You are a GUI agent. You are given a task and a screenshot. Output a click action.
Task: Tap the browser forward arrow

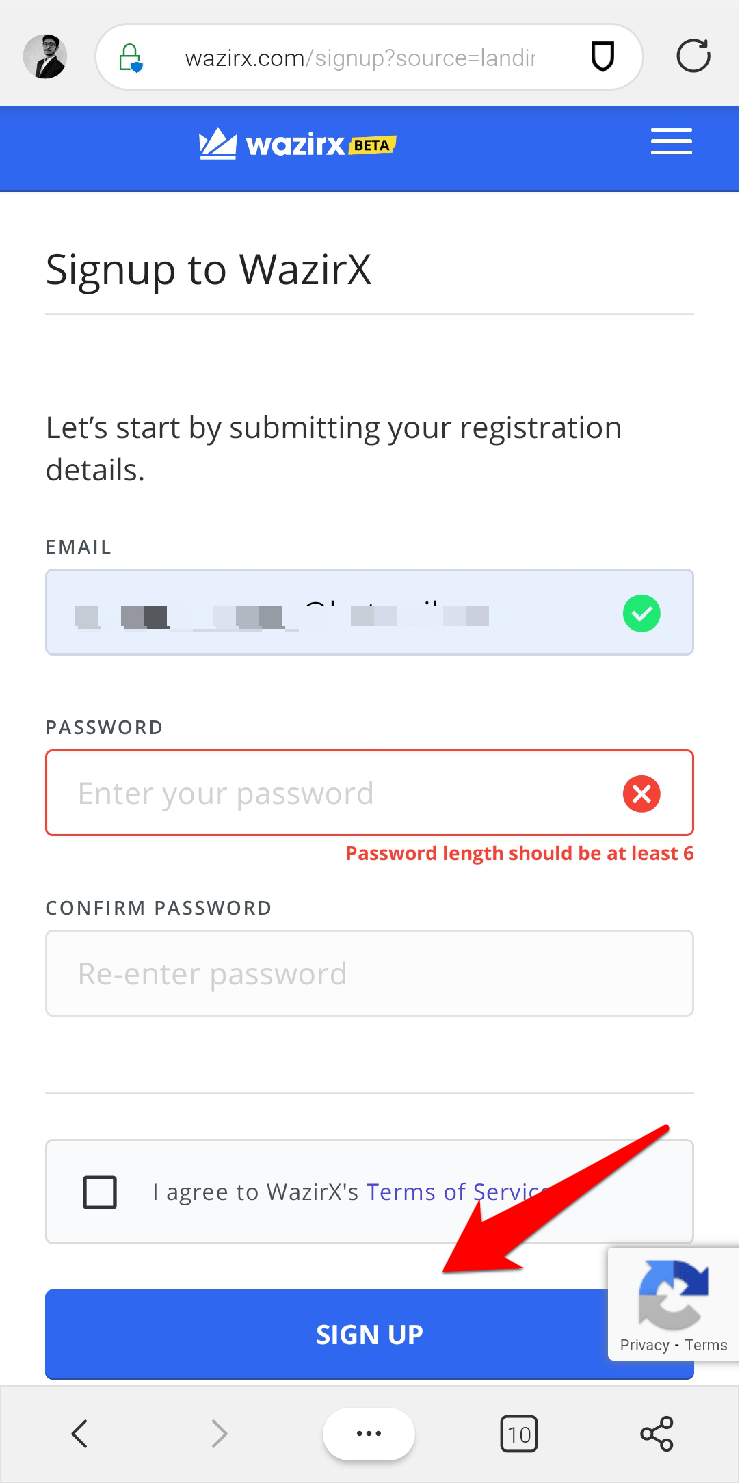[x=219, y=1434]
